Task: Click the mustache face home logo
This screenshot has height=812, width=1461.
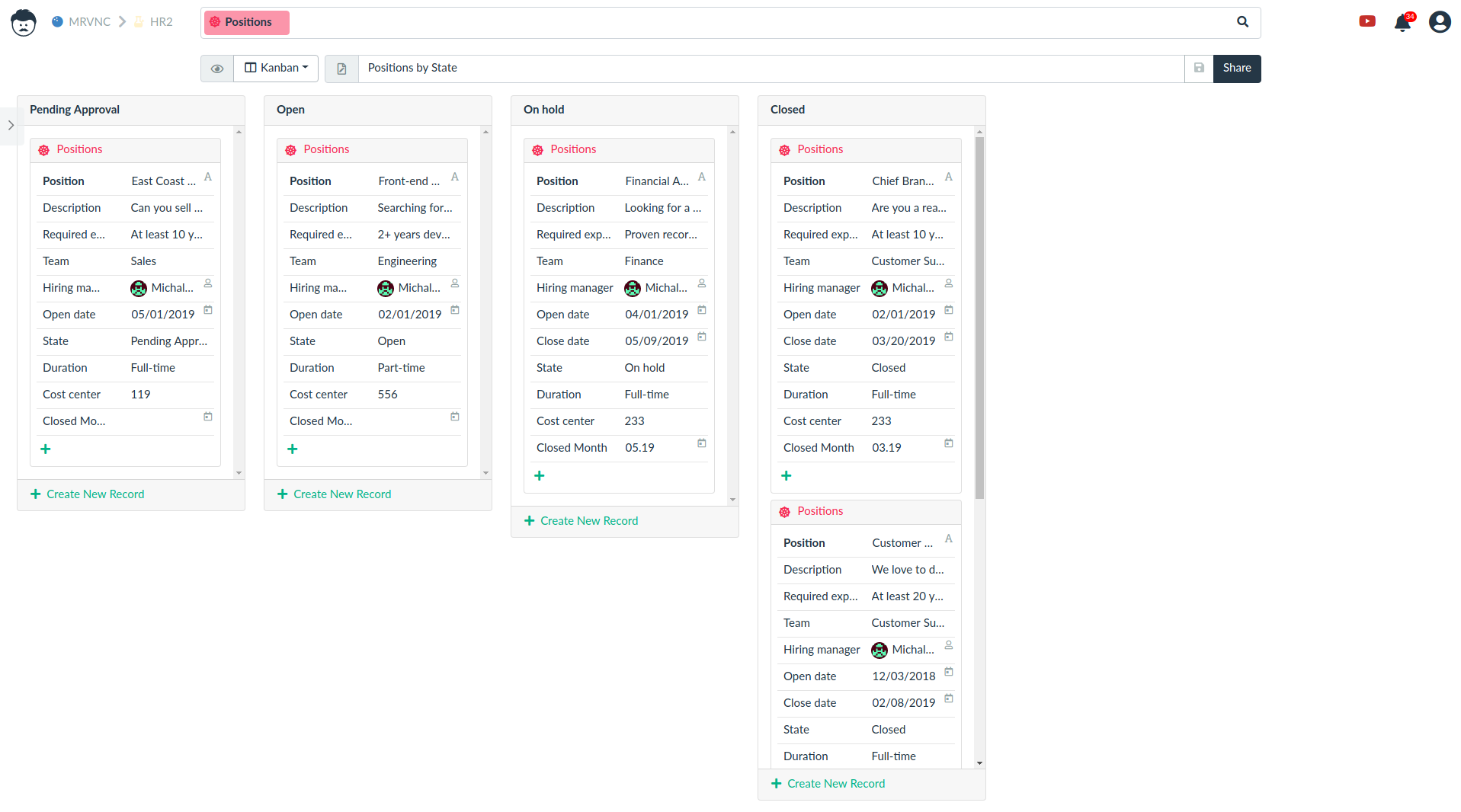Action: point(24,23)
